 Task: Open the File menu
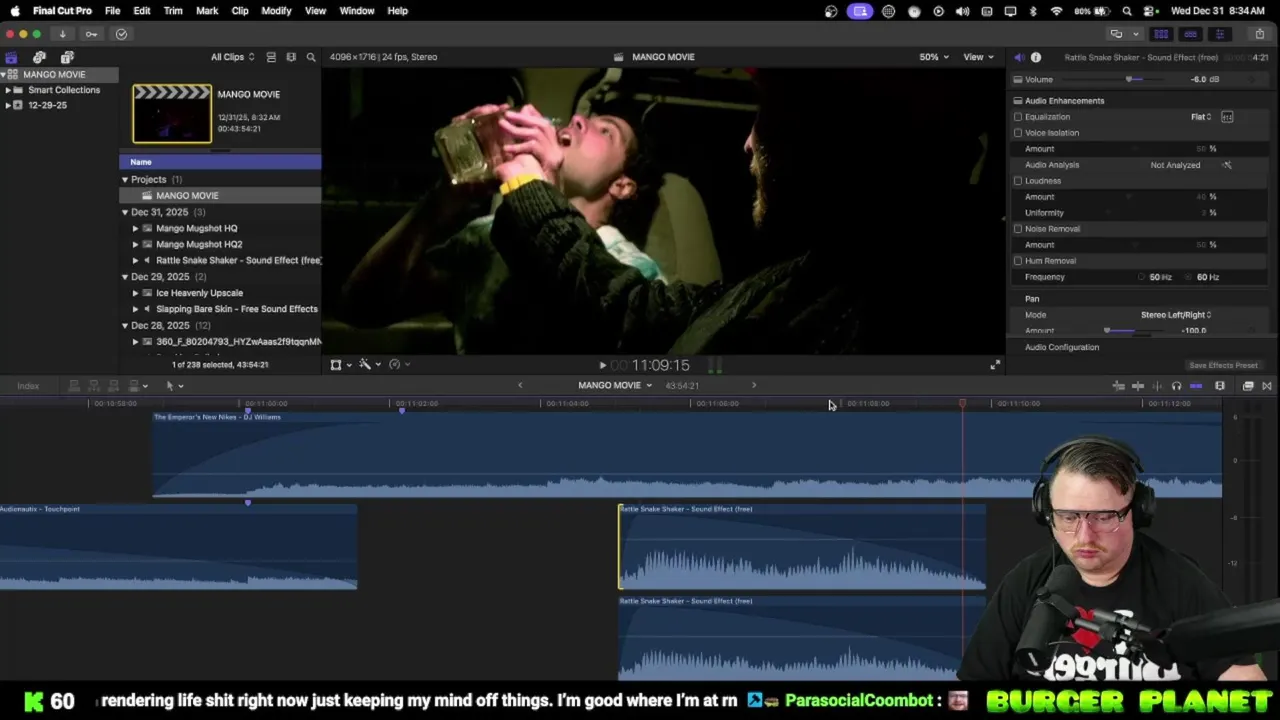(113, 11)
